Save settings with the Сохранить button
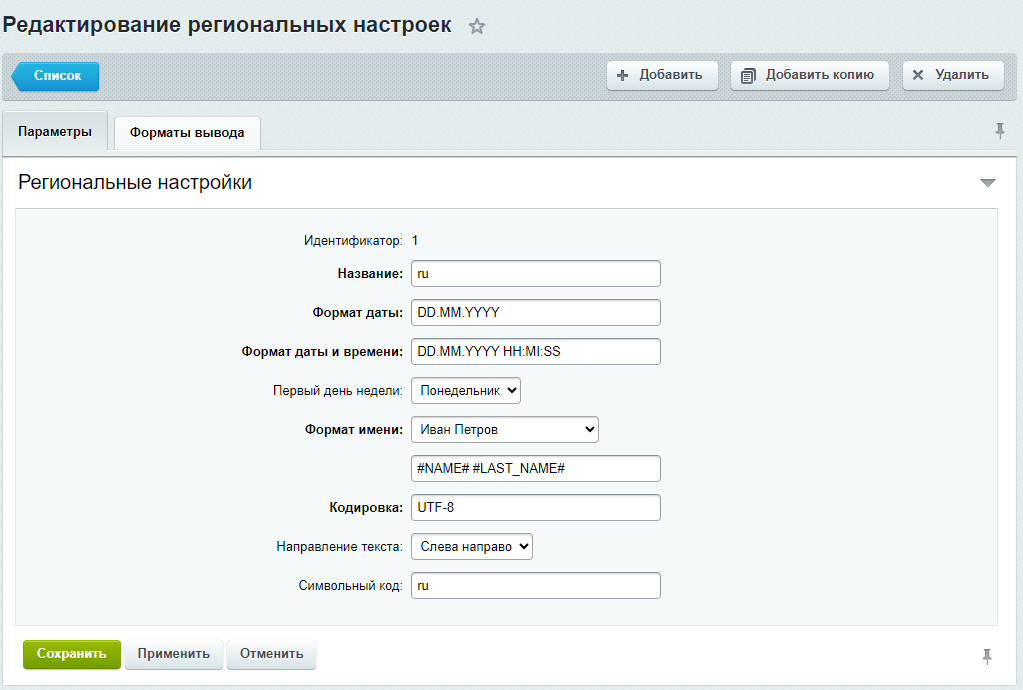Screen dimensions: 1023x690 [x=72, y=654]
